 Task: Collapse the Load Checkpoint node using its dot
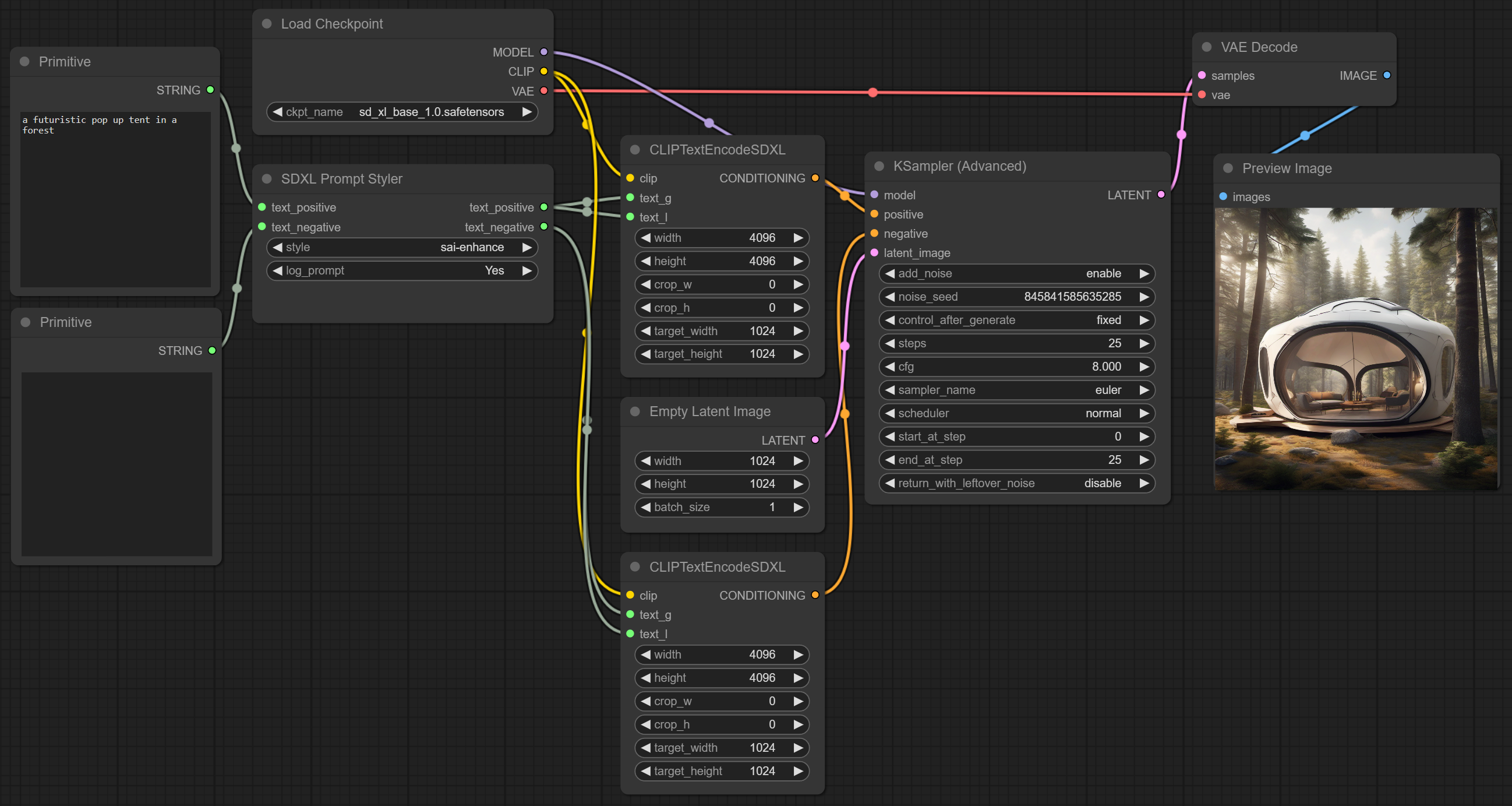pos(267,23)
